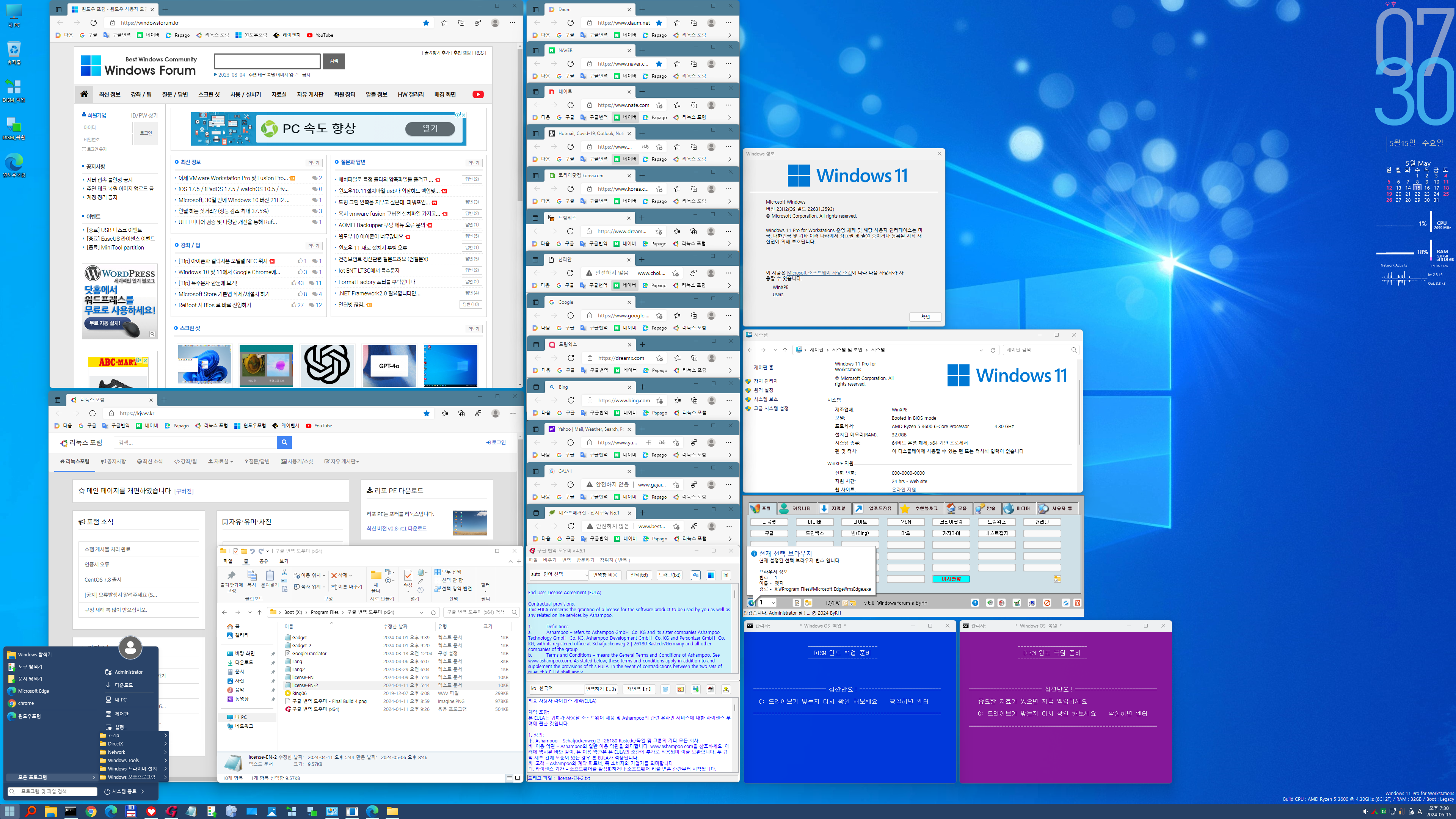Click the 제어판 검색 field in 시스템 window
This screenshot has height=819, width=1456.
coord(1041,350)
